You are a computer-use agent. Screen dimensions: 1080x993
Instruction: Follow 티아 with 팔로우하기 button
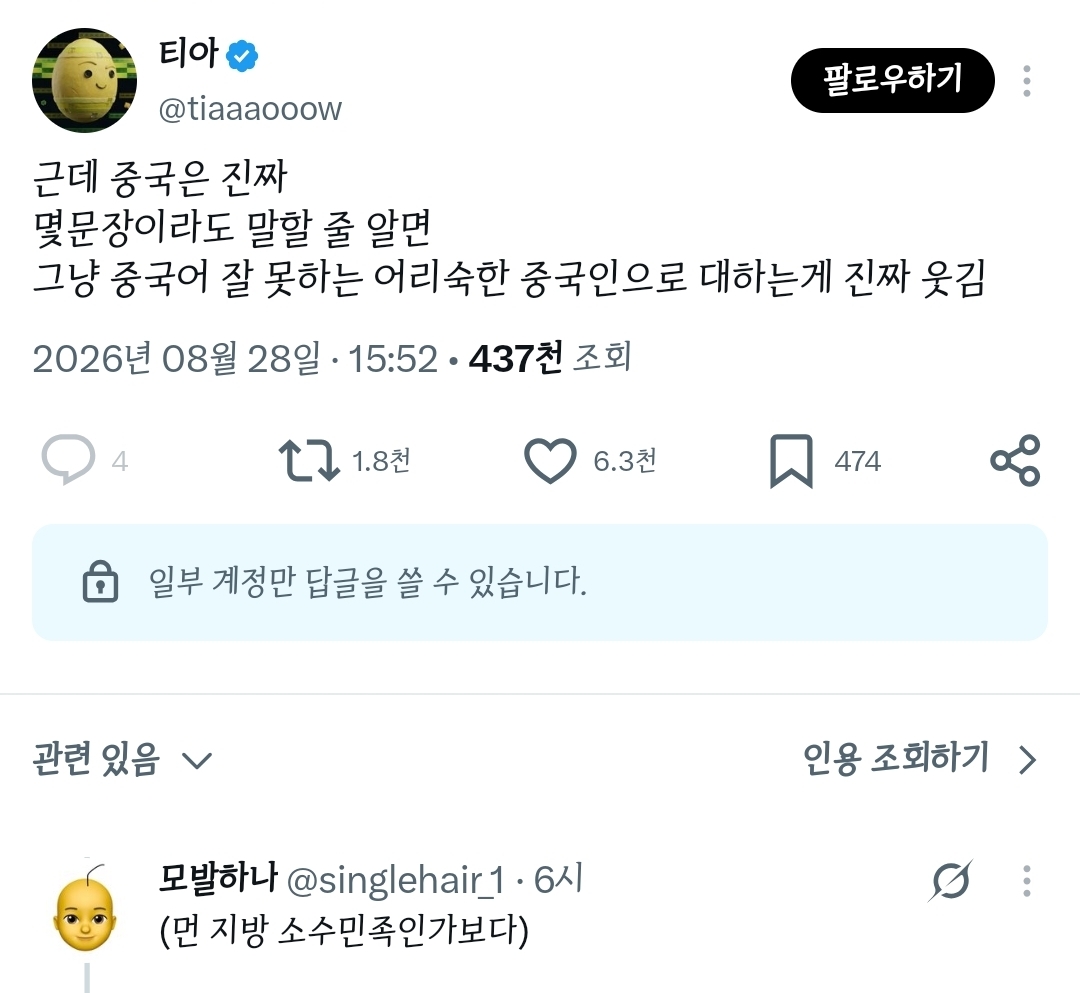(893, 80)
